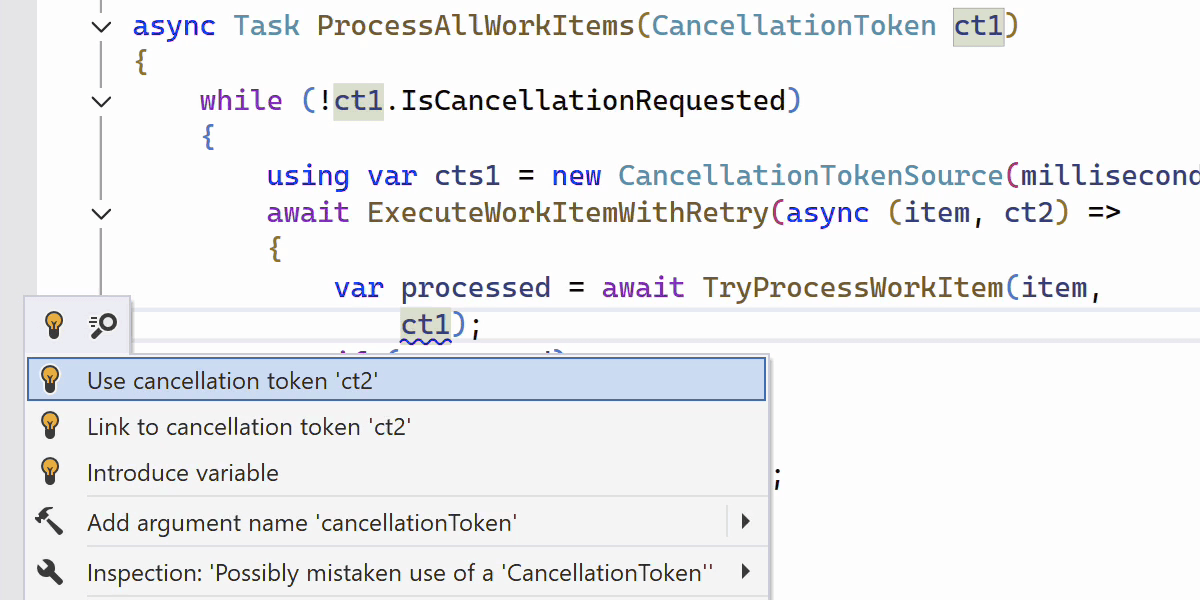This screenshot has height=600, width=1200.
Task: Click the squiggly-underlined ct1 argument
Action: [x=426, y=325]
